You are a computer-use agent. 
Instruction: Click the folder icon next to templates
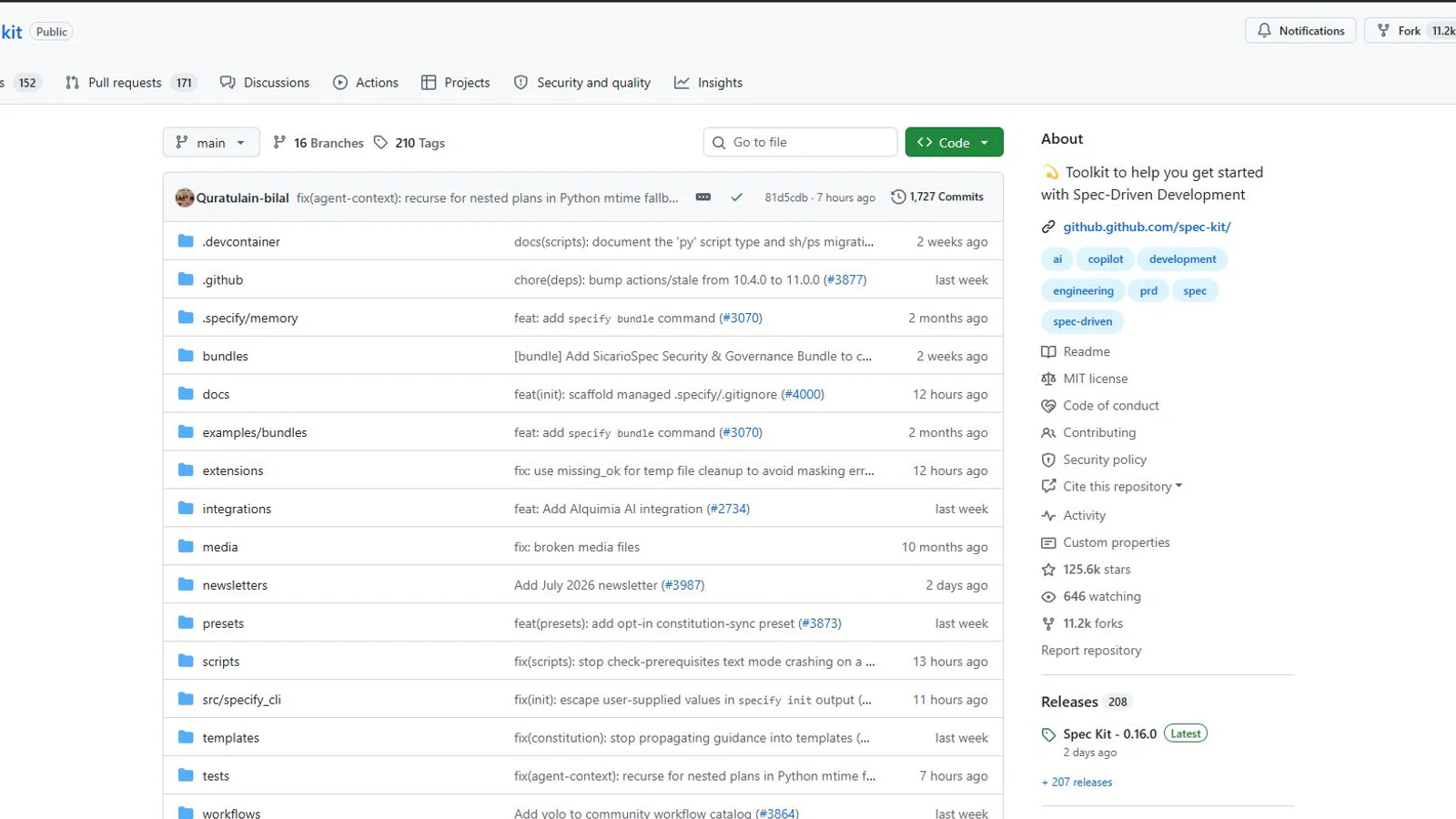[x=186, y=737]
